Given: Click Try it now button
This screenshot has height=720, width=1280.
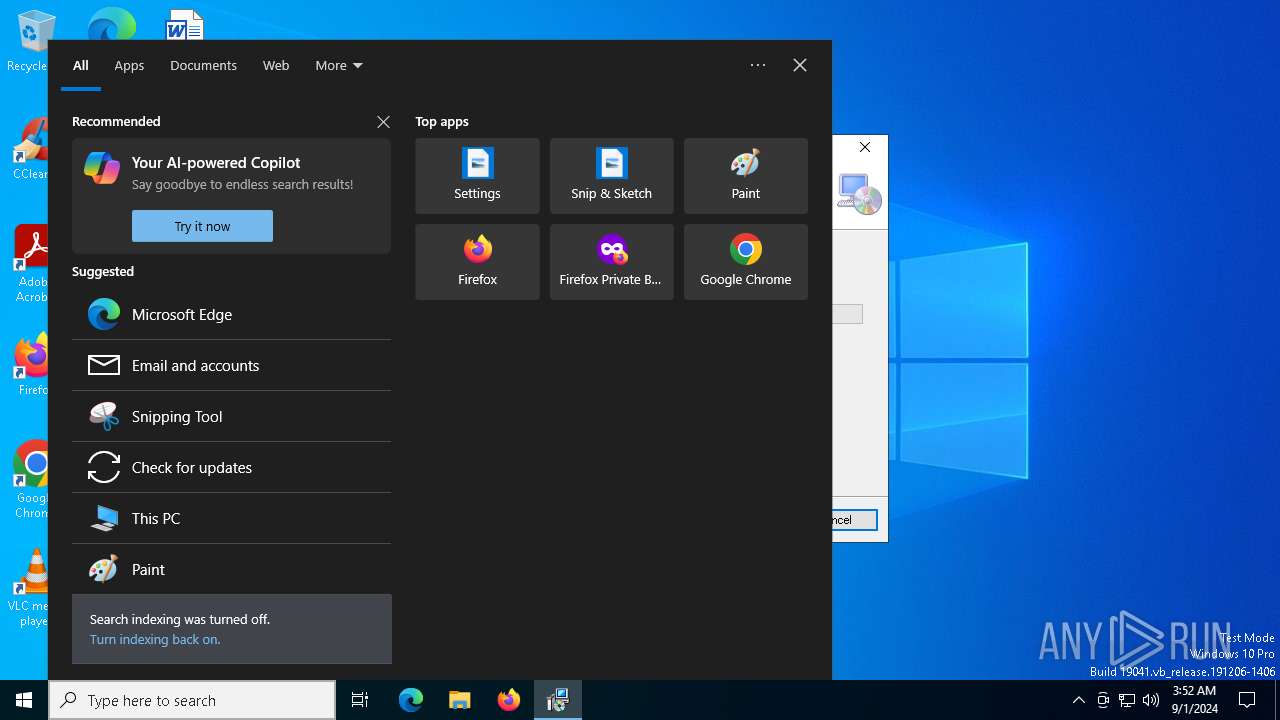Looking at the screenshot, I should coord(202,226).
